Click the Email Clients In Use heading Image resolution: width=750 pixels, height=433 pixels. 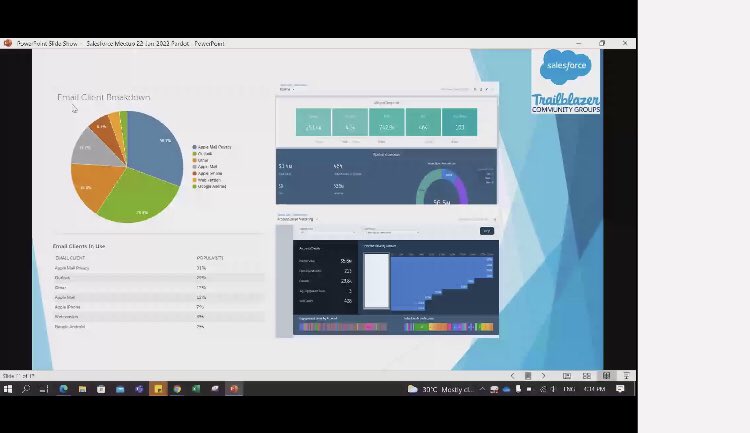[79, 246]
